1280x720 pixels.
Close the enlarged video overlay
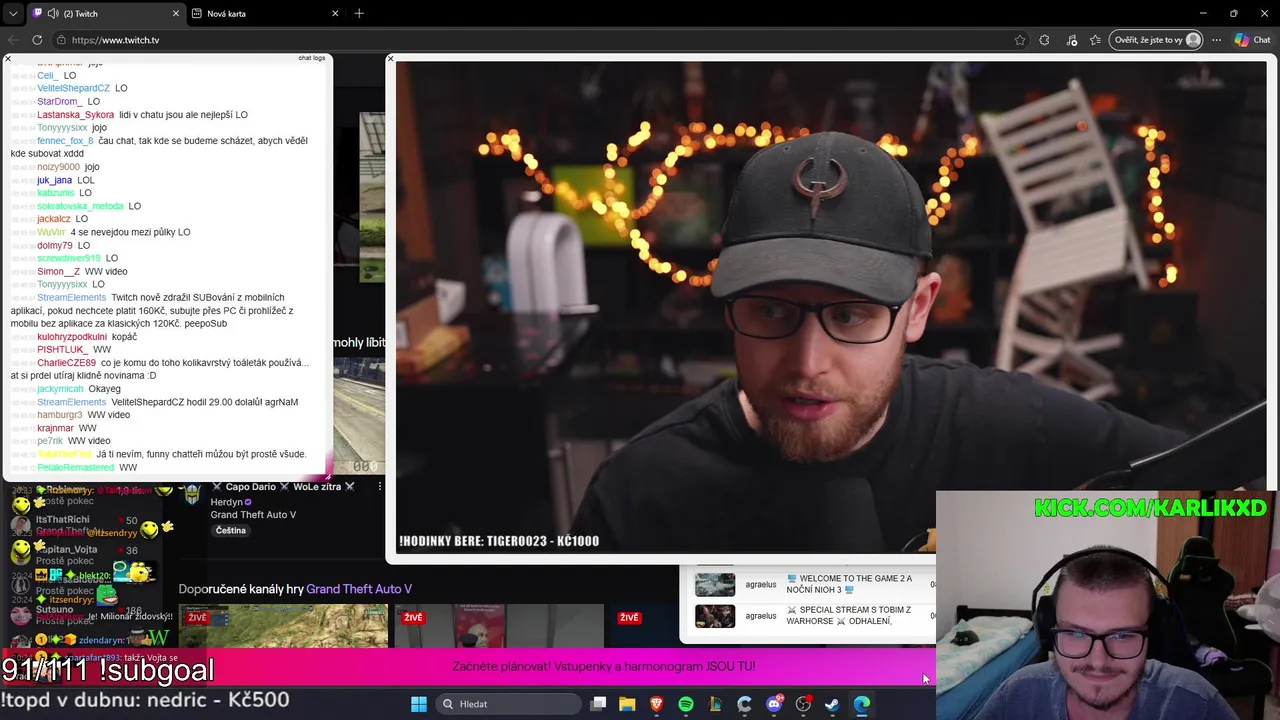tap(391, 59)
